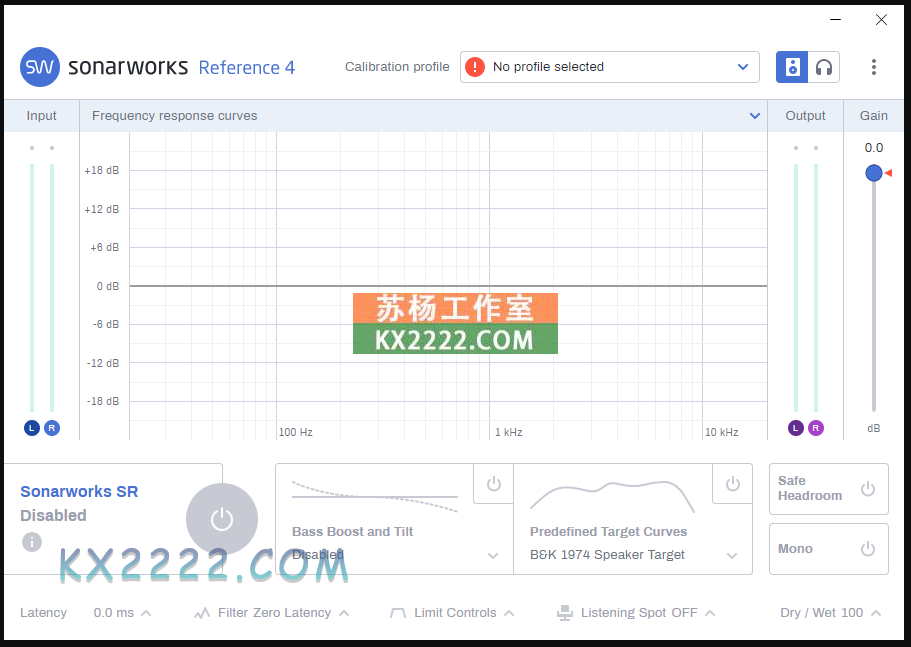Open the Sonarworks SR info icon
Image resolution: width=911 pixels, height=647 pixels.
coord(32,542)
